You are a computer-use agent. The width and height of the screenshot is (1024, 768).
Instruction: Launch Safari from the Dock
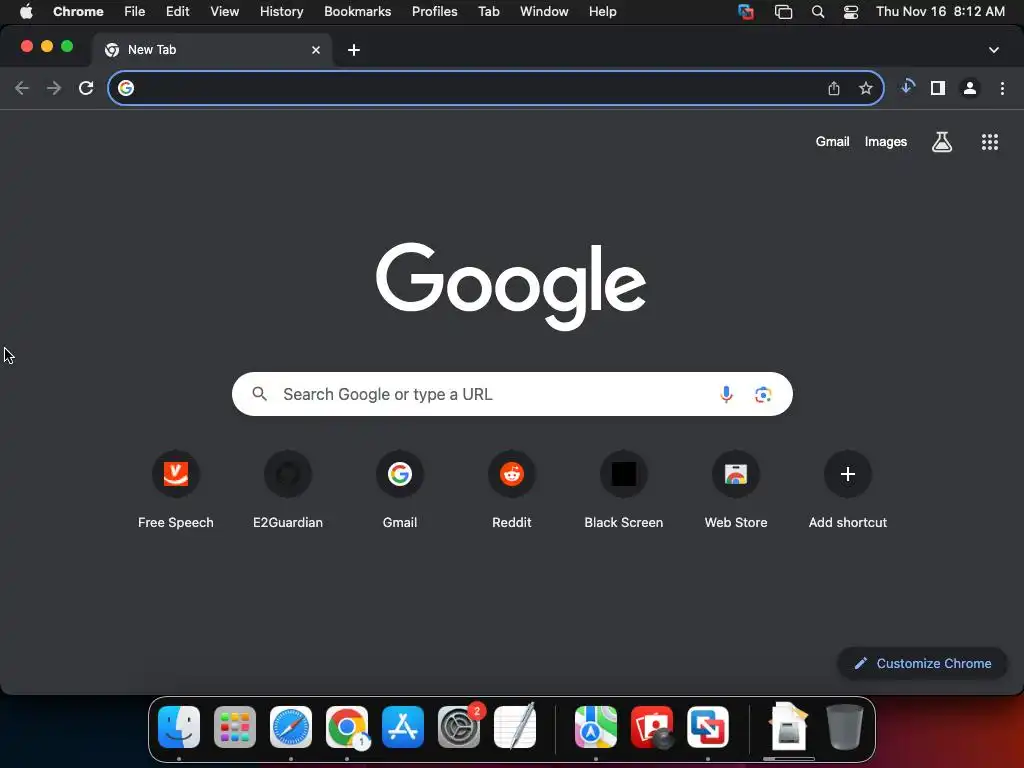pos(291,727)
